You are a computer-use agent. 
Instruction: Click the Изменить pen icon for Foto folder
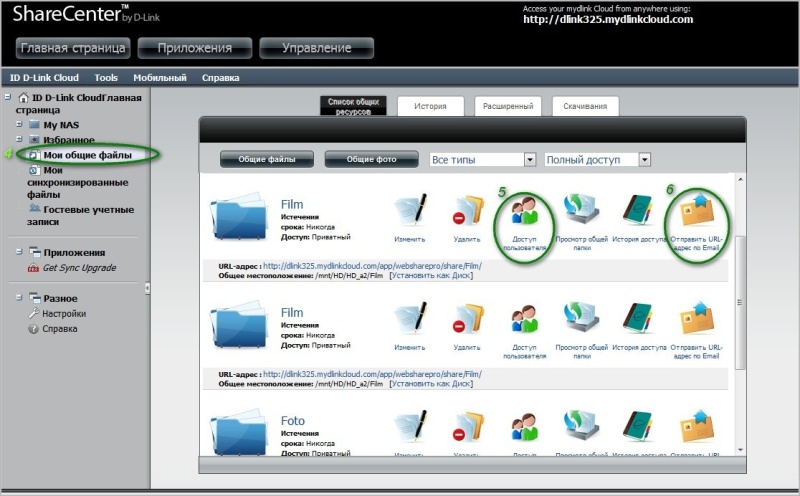click(410, 426)
